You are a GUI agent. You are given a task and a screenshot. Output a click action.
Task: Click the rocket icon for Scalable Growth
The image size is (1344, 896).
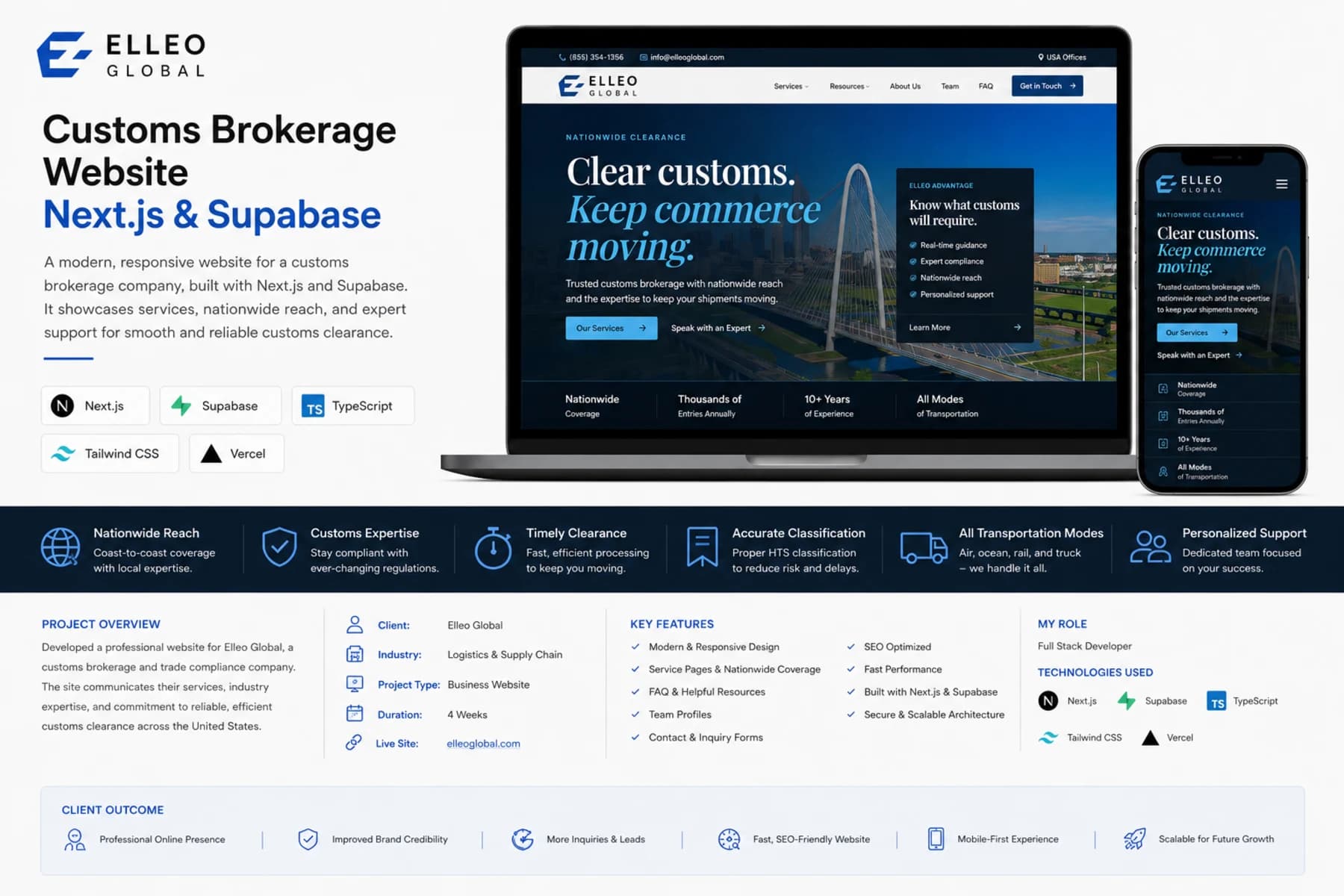(1135, 839)
